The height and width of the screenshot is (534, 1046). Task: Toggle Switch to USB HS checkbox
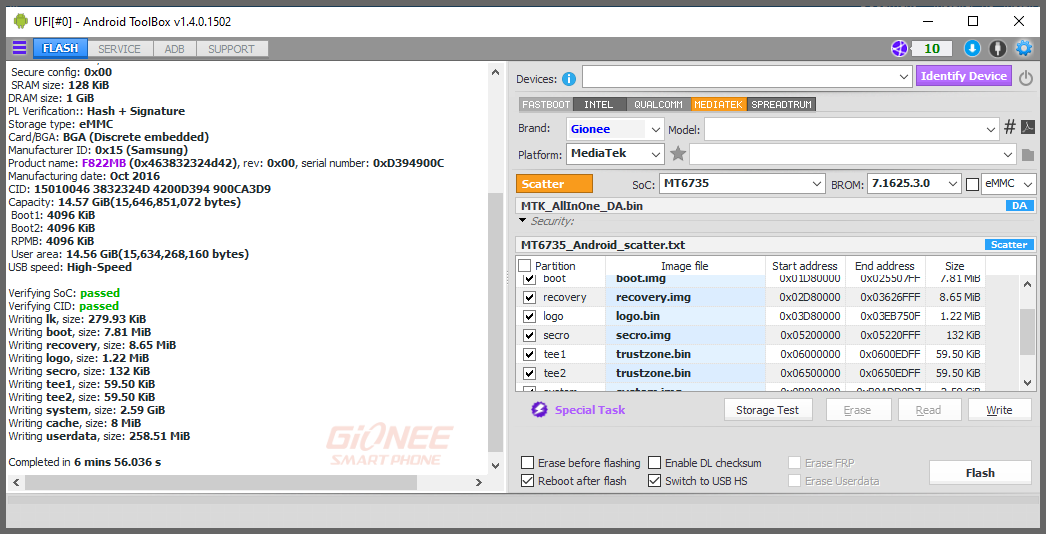[654, 481]
